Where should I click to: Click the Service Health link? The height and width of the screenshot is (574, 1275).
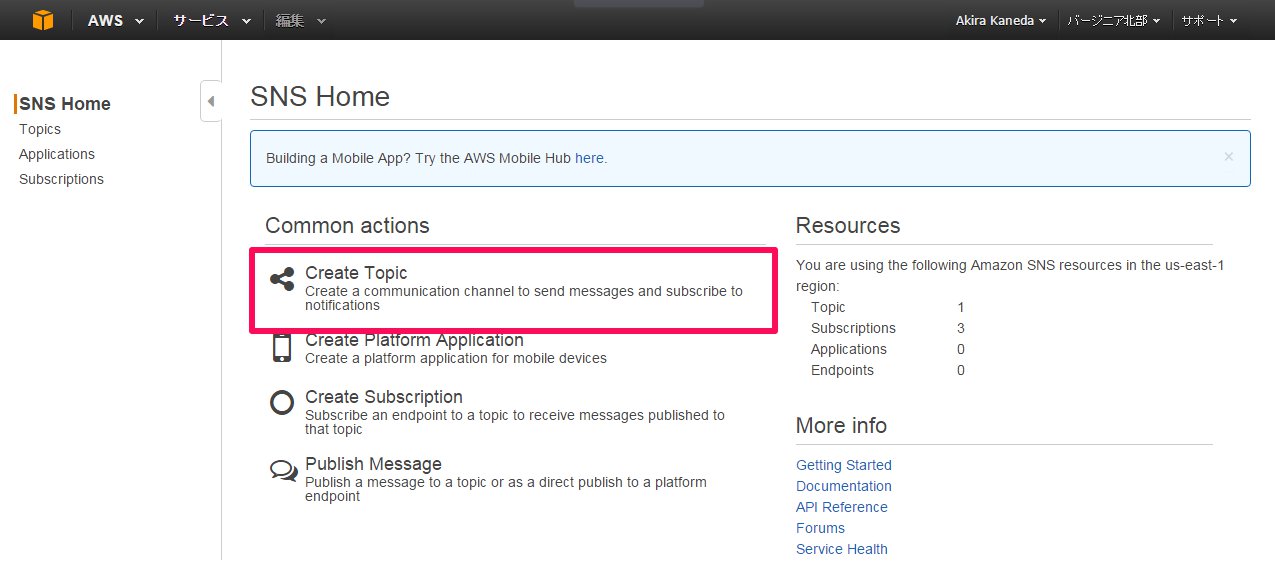pyautogui.click(x=842, y=549)
